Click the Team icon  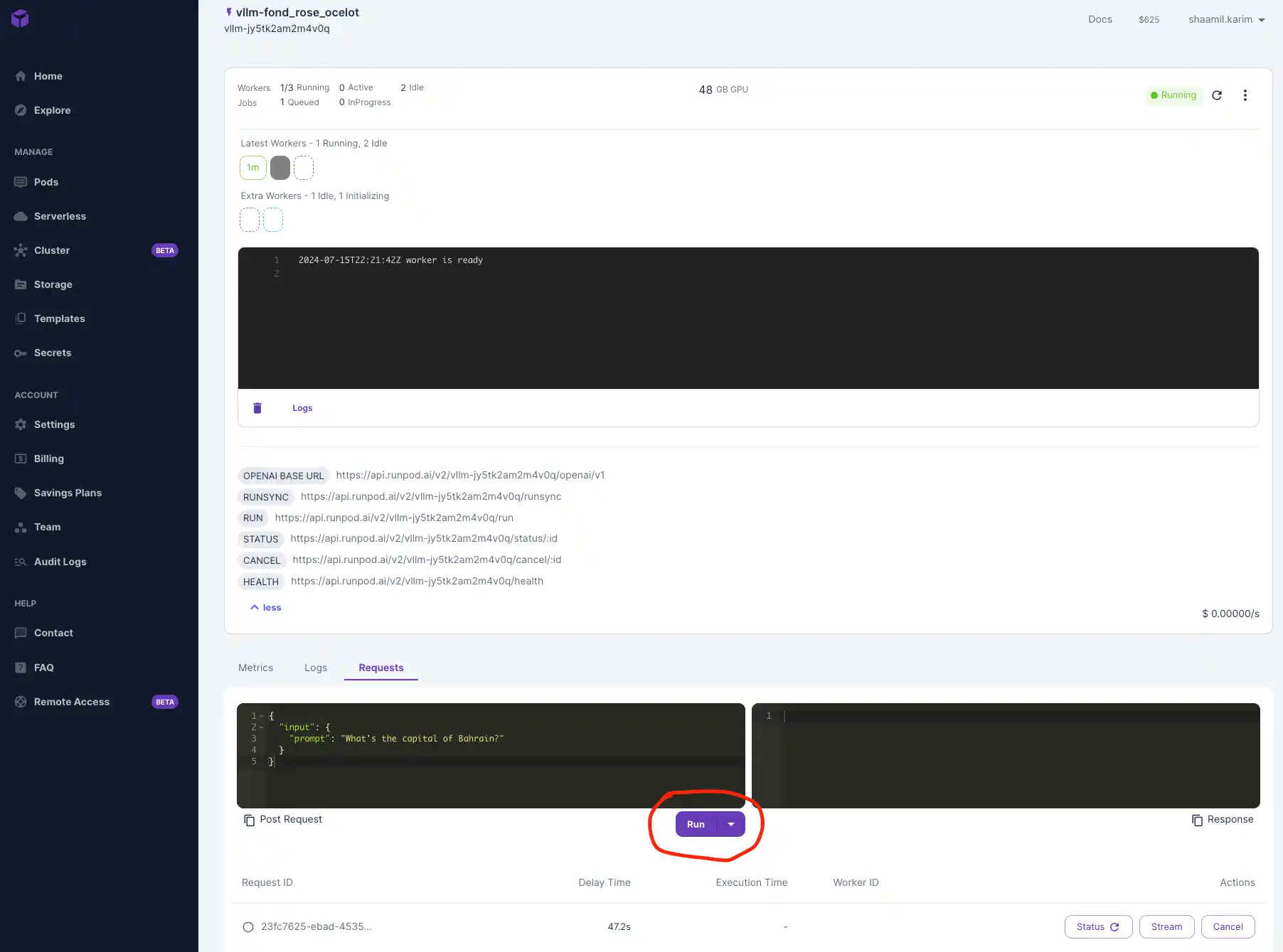tap(21, 527)
